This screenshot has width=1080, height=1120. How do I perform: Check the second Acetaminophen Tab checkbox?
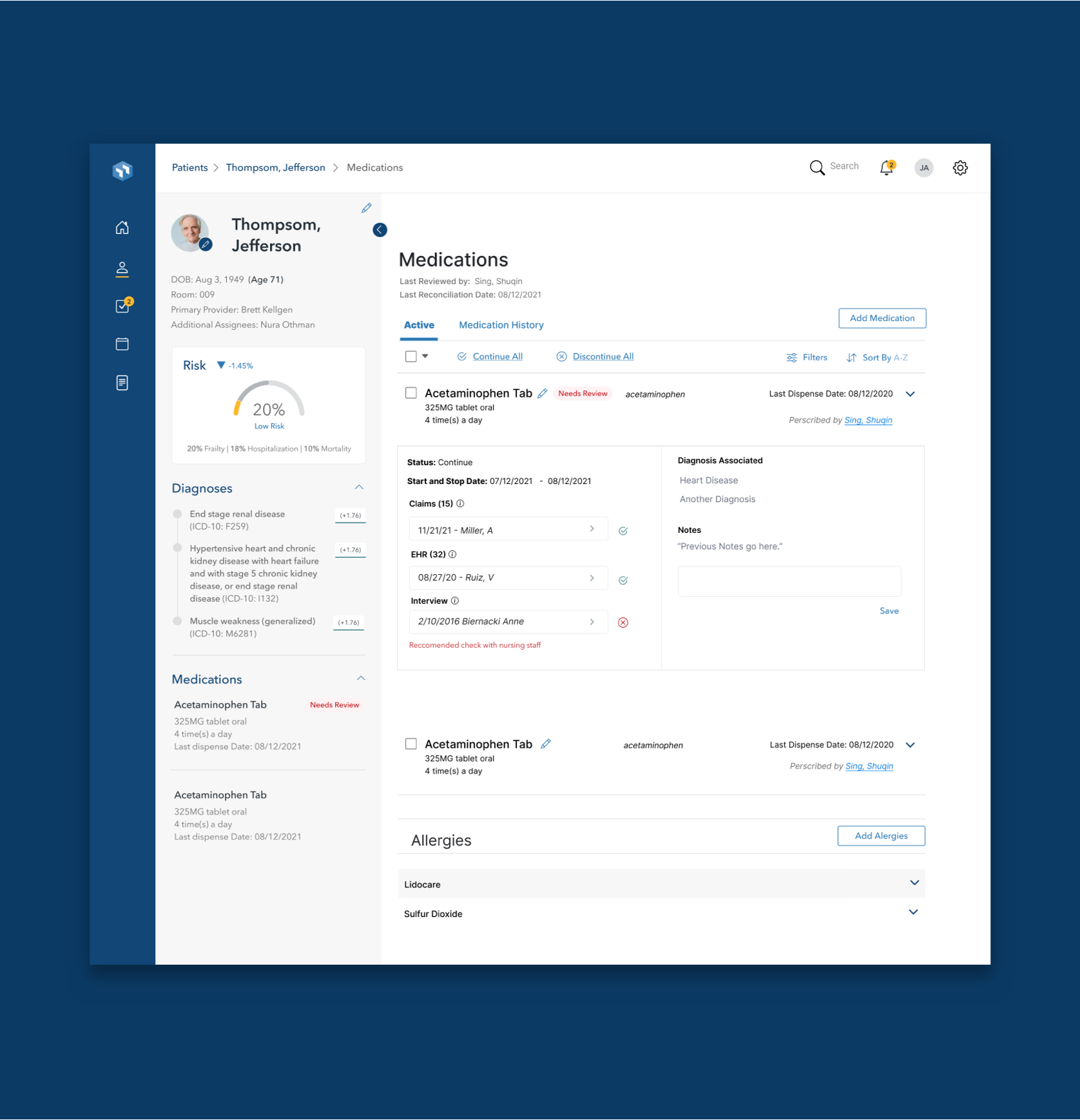pos(410,744)
